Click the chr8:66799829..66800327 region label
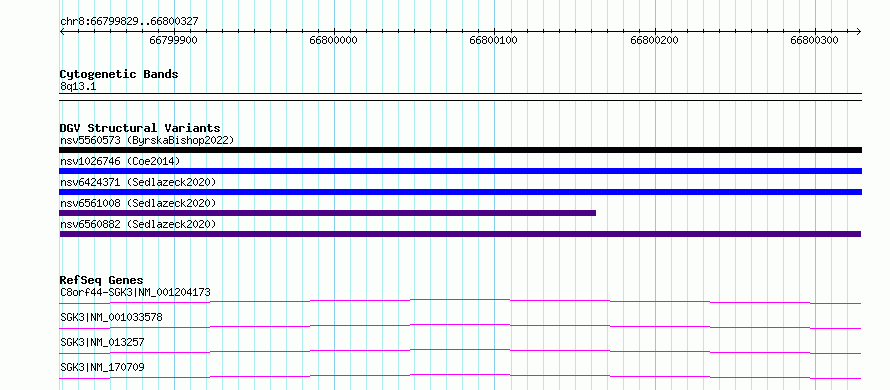Image resolution: width=890 pixels, height=390 pixels. tap(129, 21)
